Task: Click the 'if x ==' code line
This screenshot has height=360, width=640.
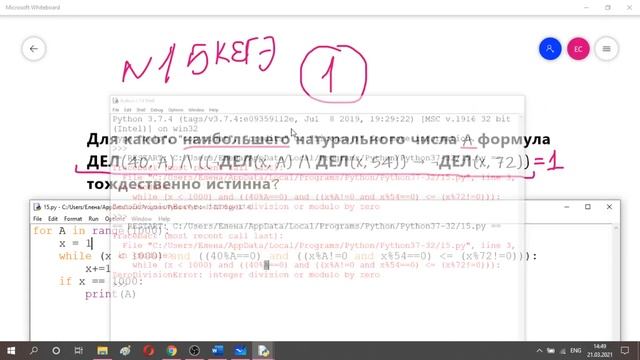Action: click(100, 281)
